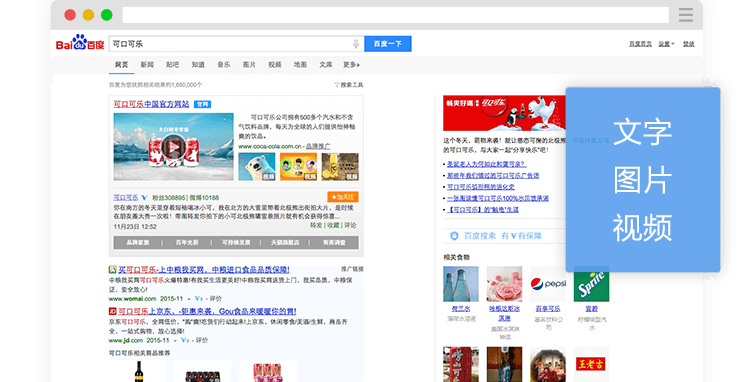Viewport: 751px width, 382px height.
Task: Click the red window close dot
Action: (x=70, y=15)
